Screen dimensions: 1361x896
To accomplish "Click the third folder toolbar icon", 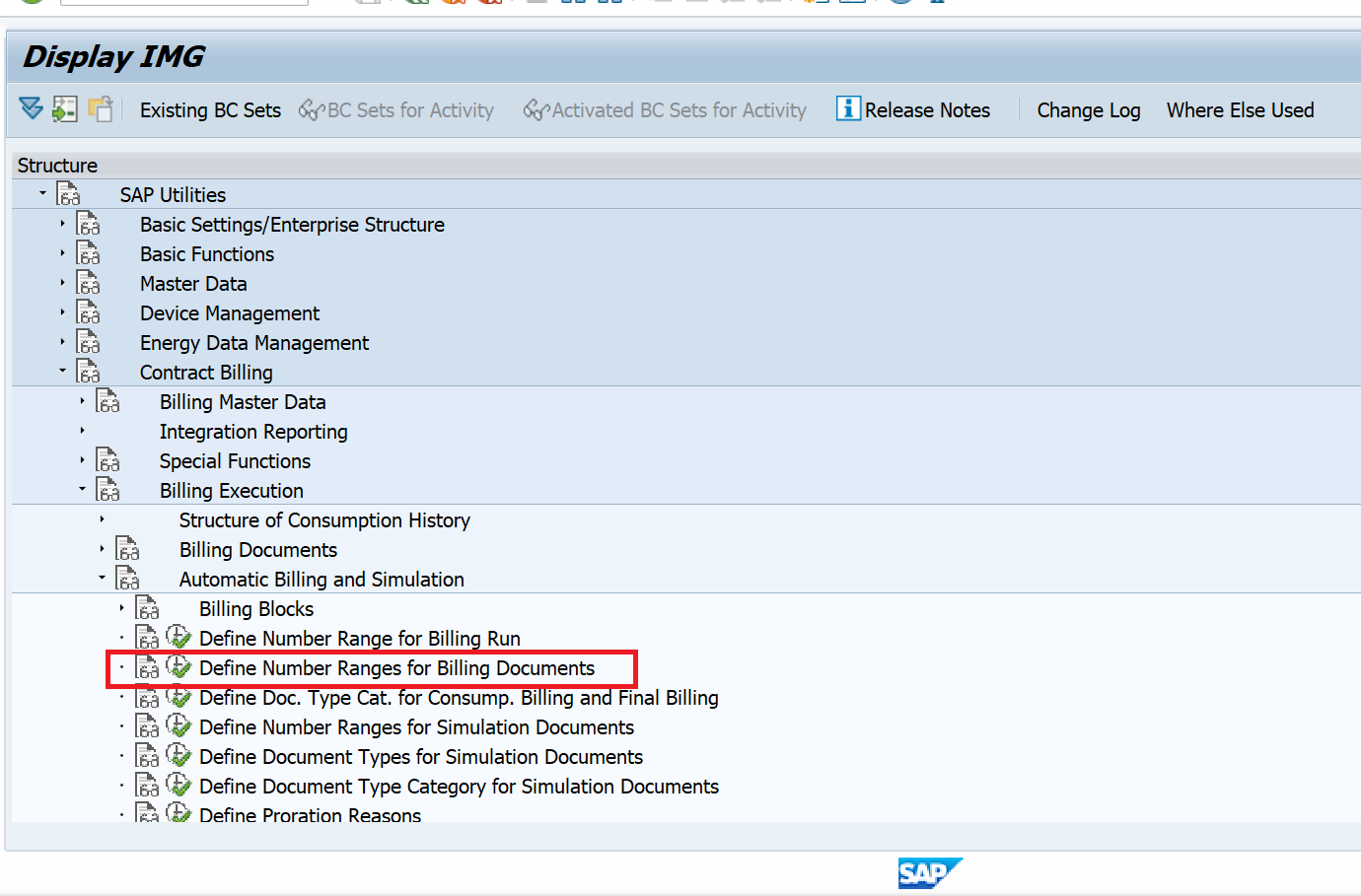I will click(100, 108).
